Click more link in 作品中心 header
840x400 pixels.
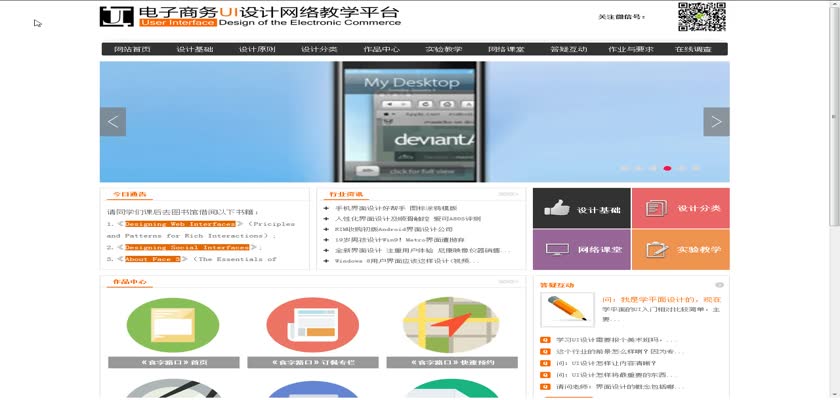pyautogui.click(x=508, y=282)
